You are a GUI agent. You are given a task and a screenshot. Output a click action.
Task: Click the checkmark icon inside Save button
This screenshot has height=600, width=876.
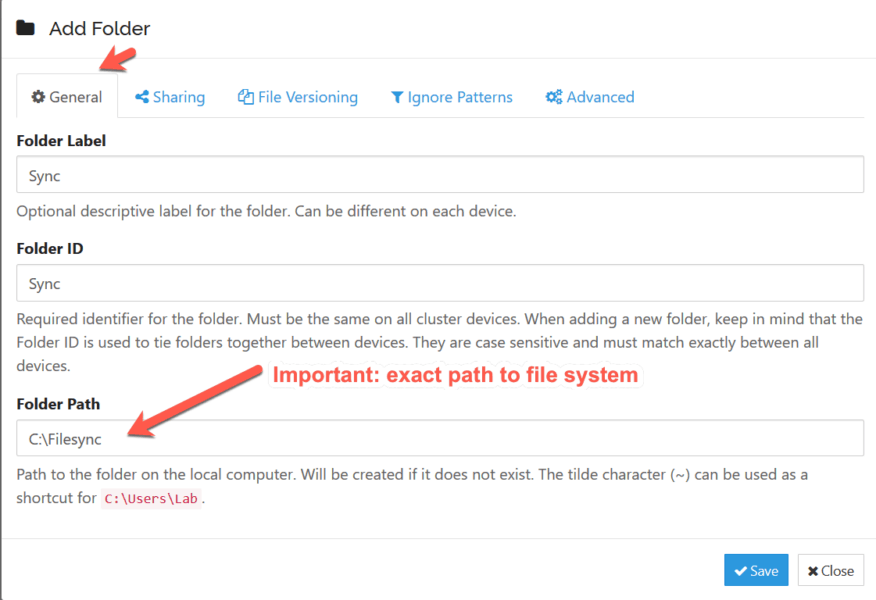coord(740,571)
